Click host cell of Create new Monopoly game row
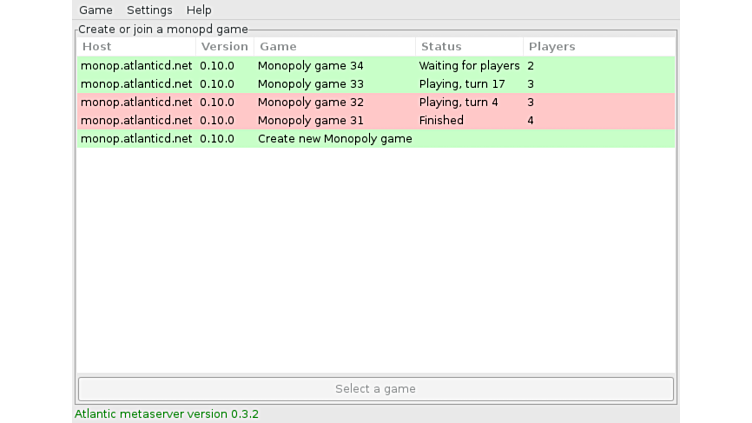The height and width of the screenshot is (423, 752). click(136, 139)
